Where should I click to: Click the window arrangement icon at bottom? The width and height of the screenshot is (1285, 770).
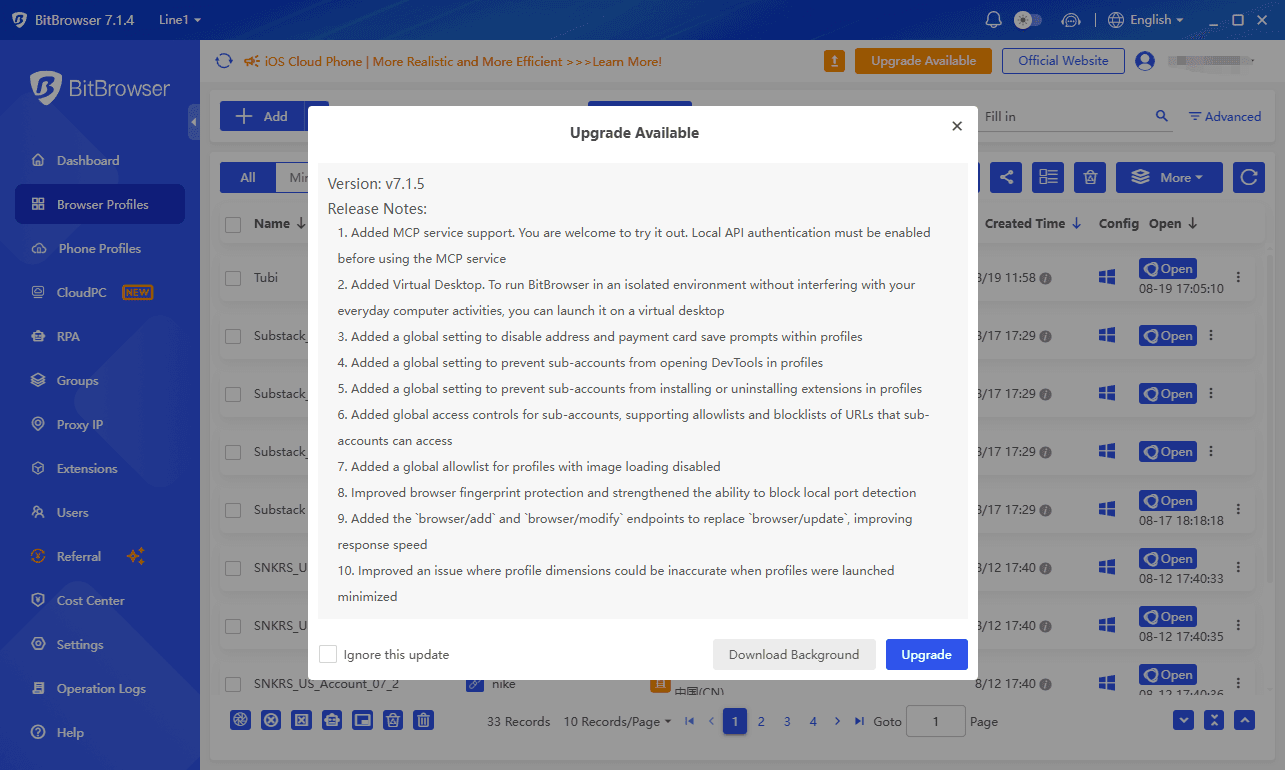pyautogui.click(x=363, y=720)
